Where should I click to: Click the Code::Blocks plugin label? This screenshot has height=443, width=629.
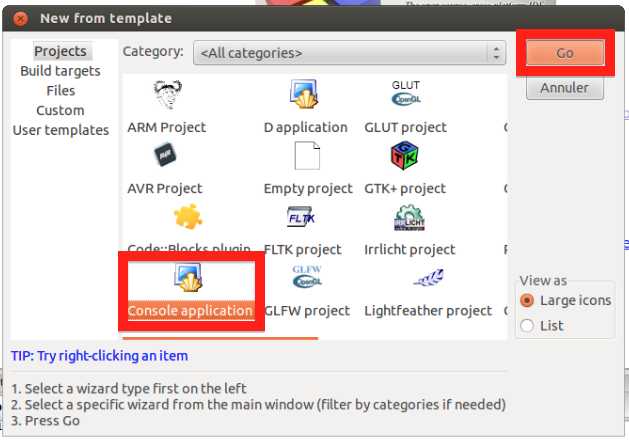coord(189,249)
